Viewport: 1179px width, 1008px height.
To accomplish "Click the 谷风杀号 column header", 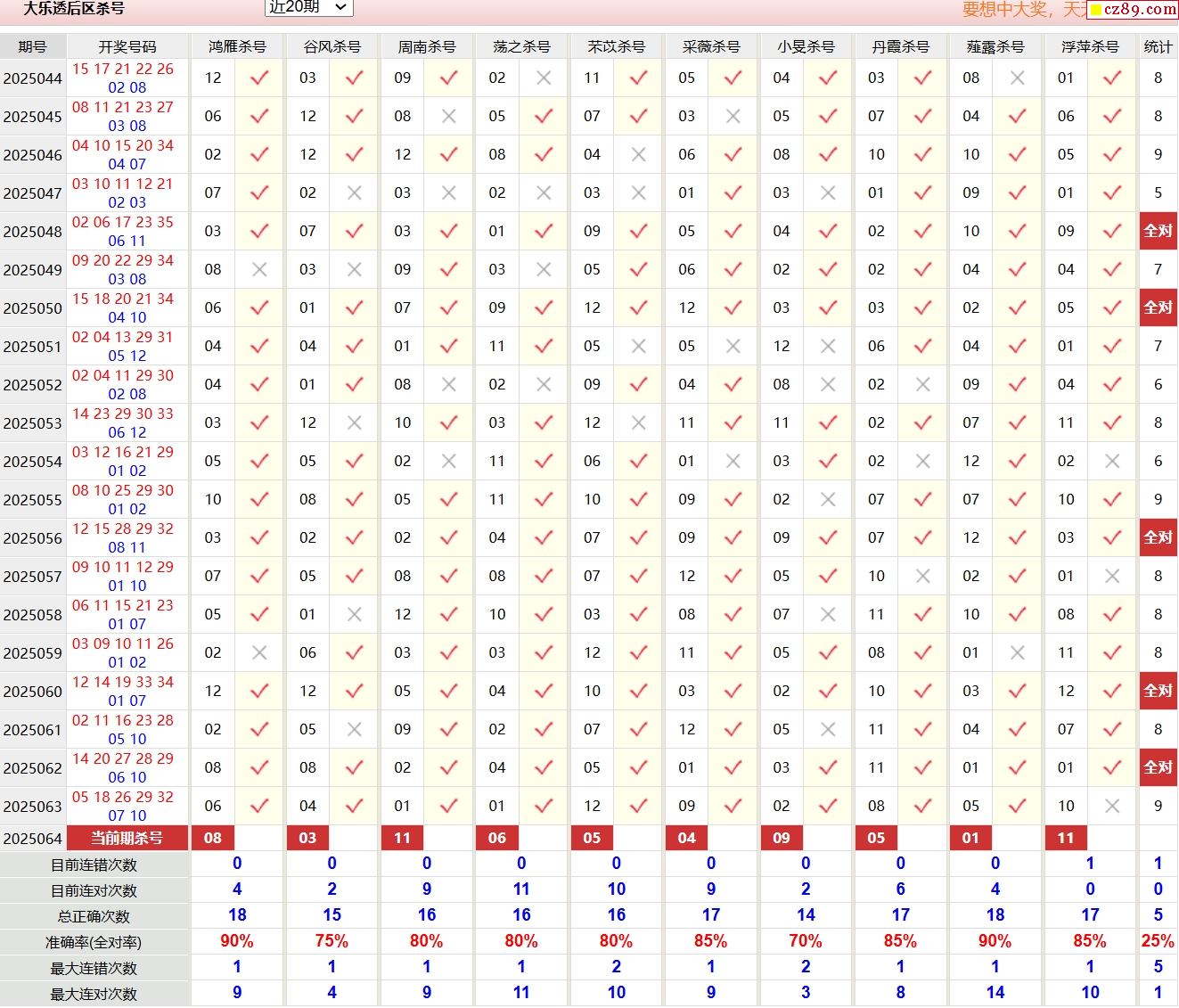I will click(x=332, y=47).
